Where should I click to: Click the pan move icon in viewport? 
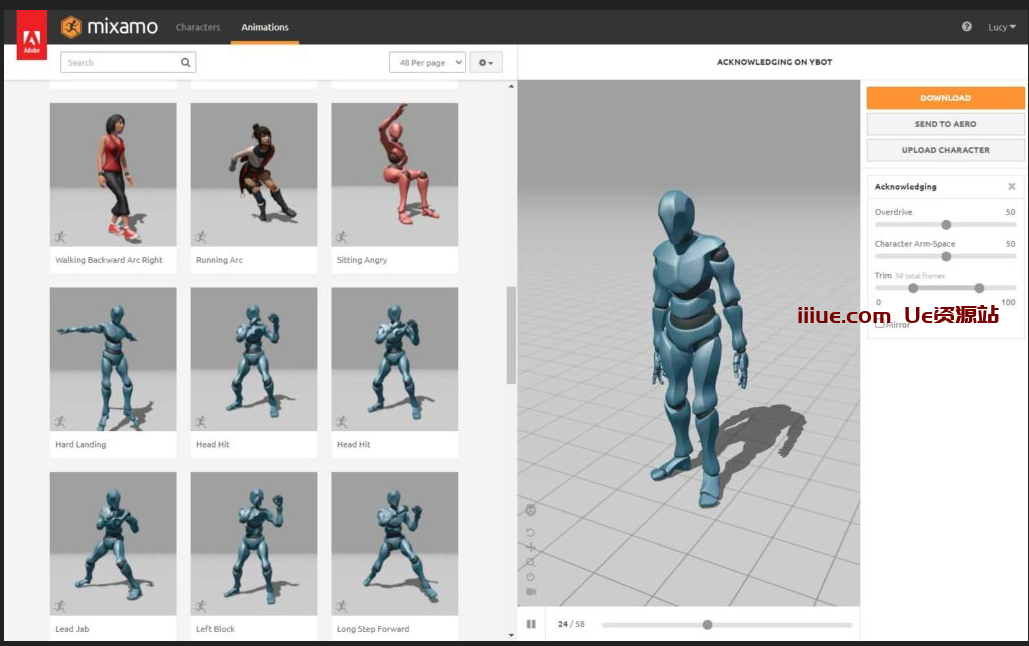pos(531,547)
